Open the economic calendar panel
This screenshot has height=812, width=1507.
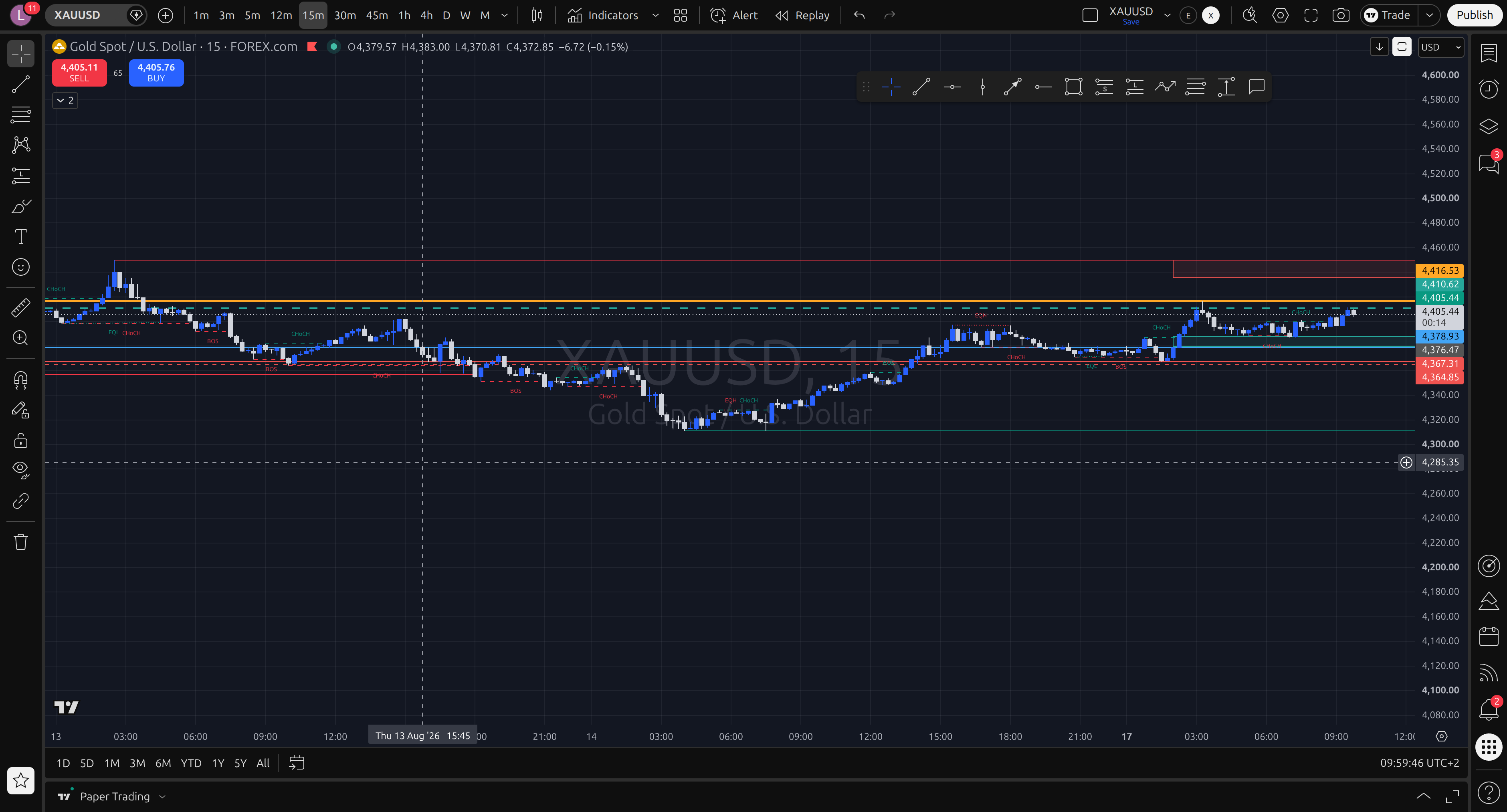pyautogui.click(x=1489, y=636)
